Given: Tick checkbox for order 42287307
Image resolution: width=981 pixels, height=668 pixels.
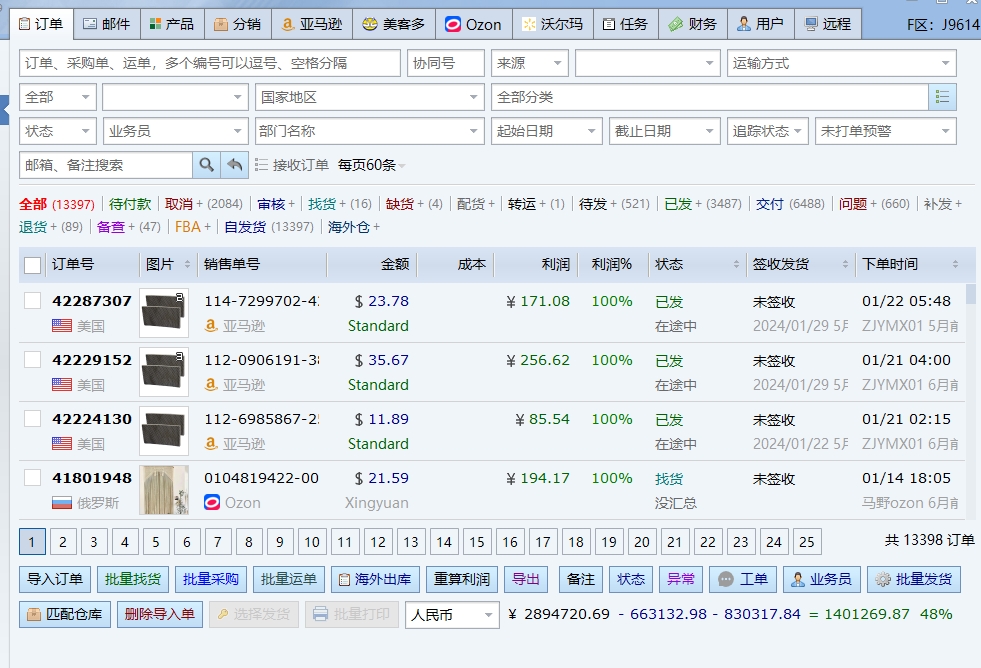Looking at the screenshot, I should tap(33, 301).
